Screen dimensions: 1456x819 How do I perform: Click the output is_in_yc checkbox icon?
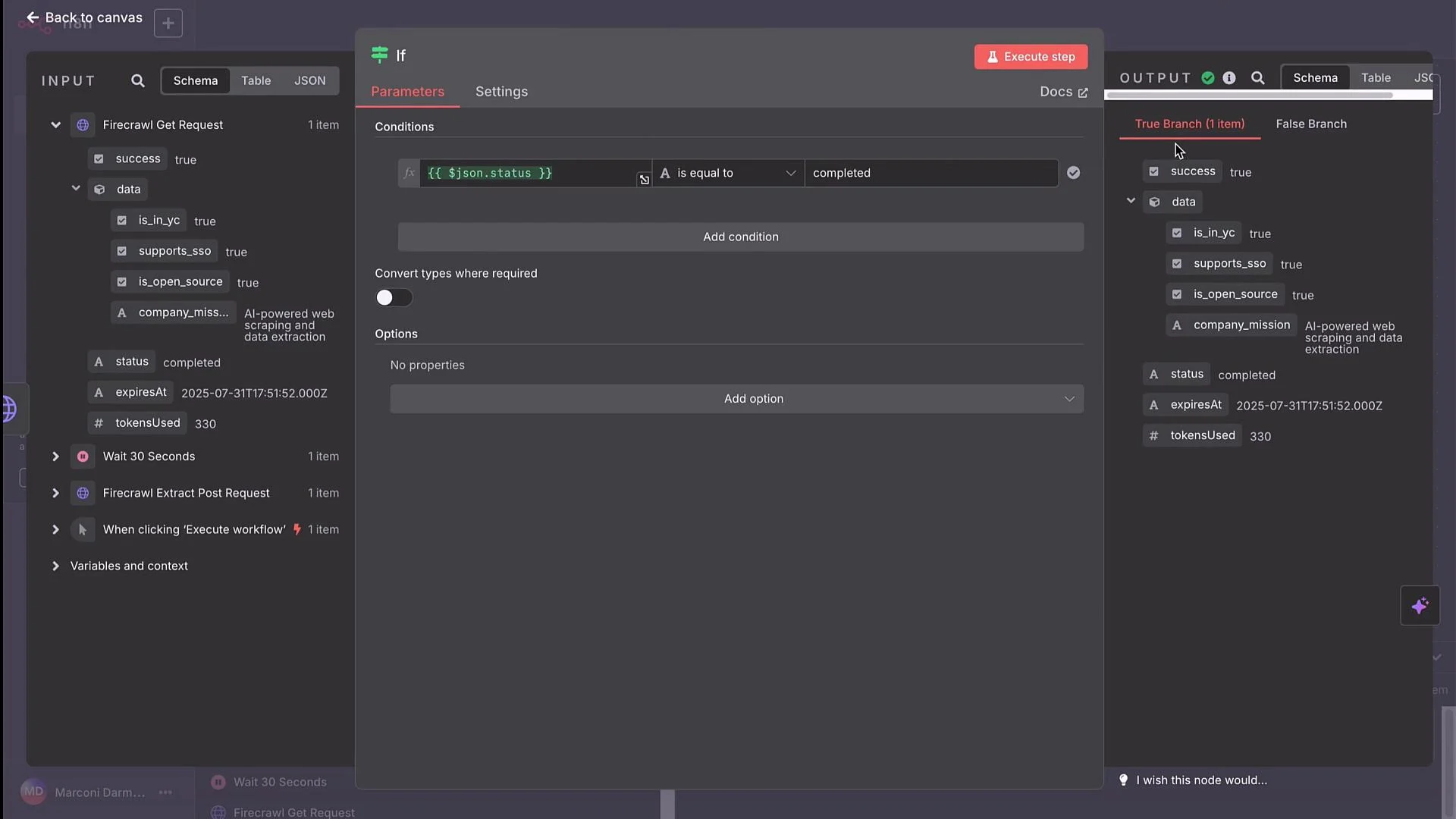tap(1177, 233)
